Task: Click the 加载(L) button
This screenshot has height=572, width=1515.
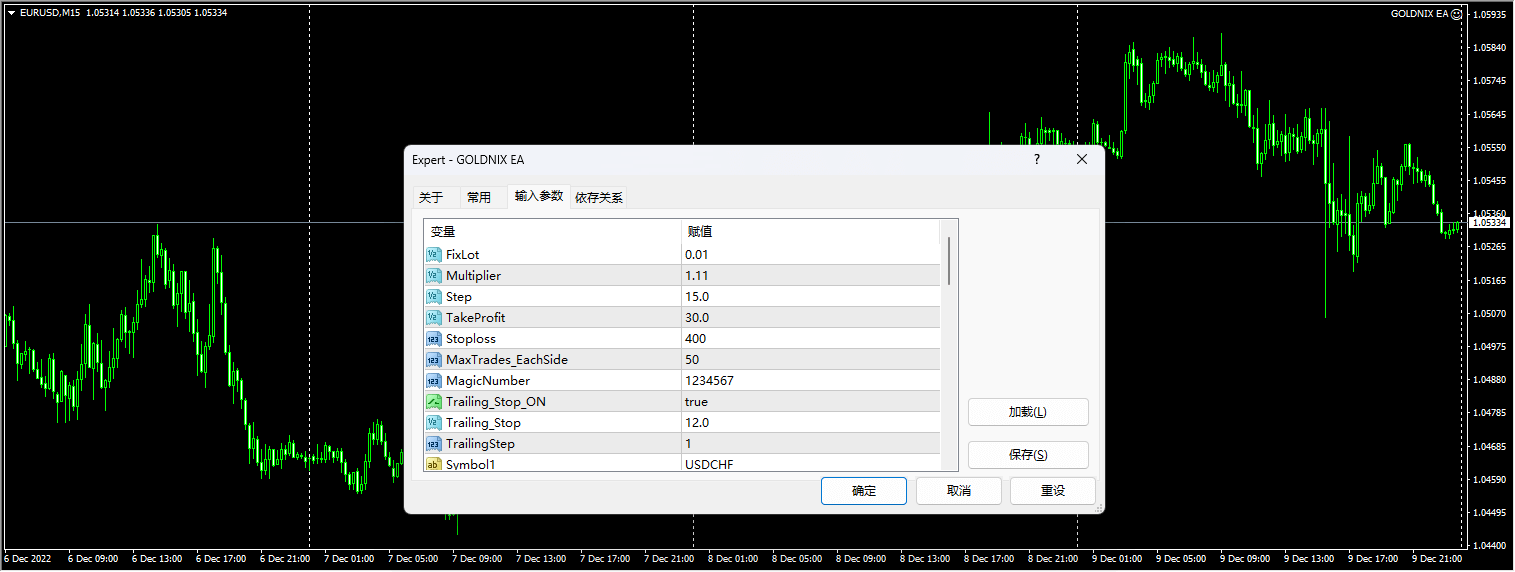Action: pos(1027,412)
